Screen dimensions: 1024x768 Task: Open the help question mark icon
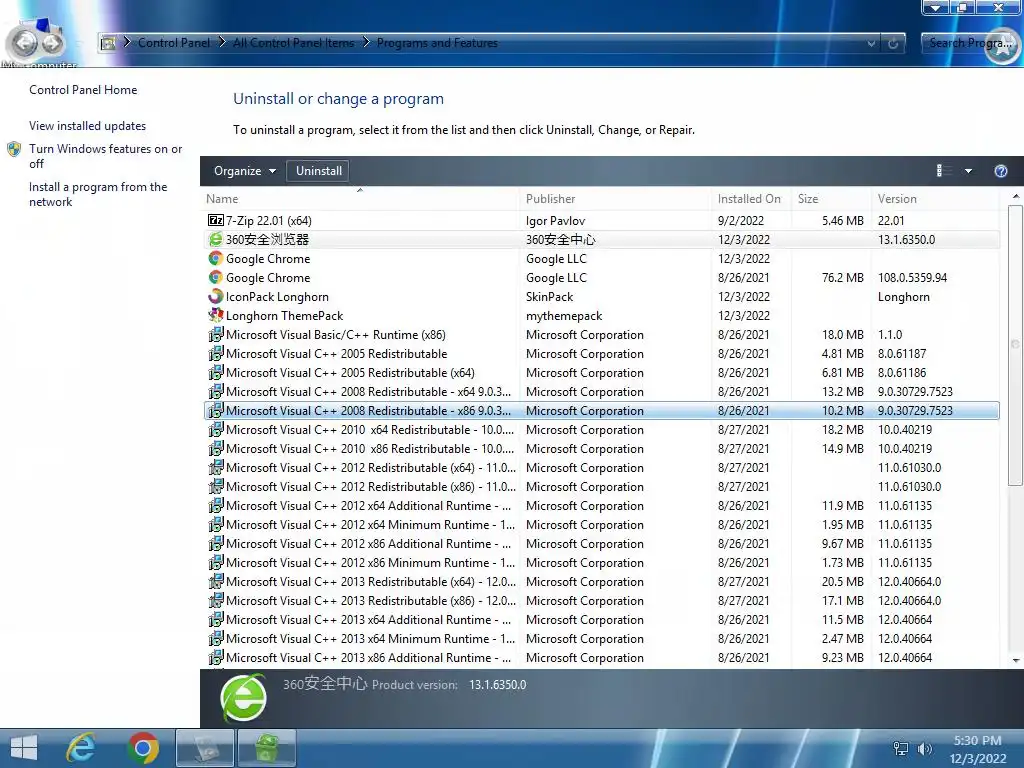1000,171
